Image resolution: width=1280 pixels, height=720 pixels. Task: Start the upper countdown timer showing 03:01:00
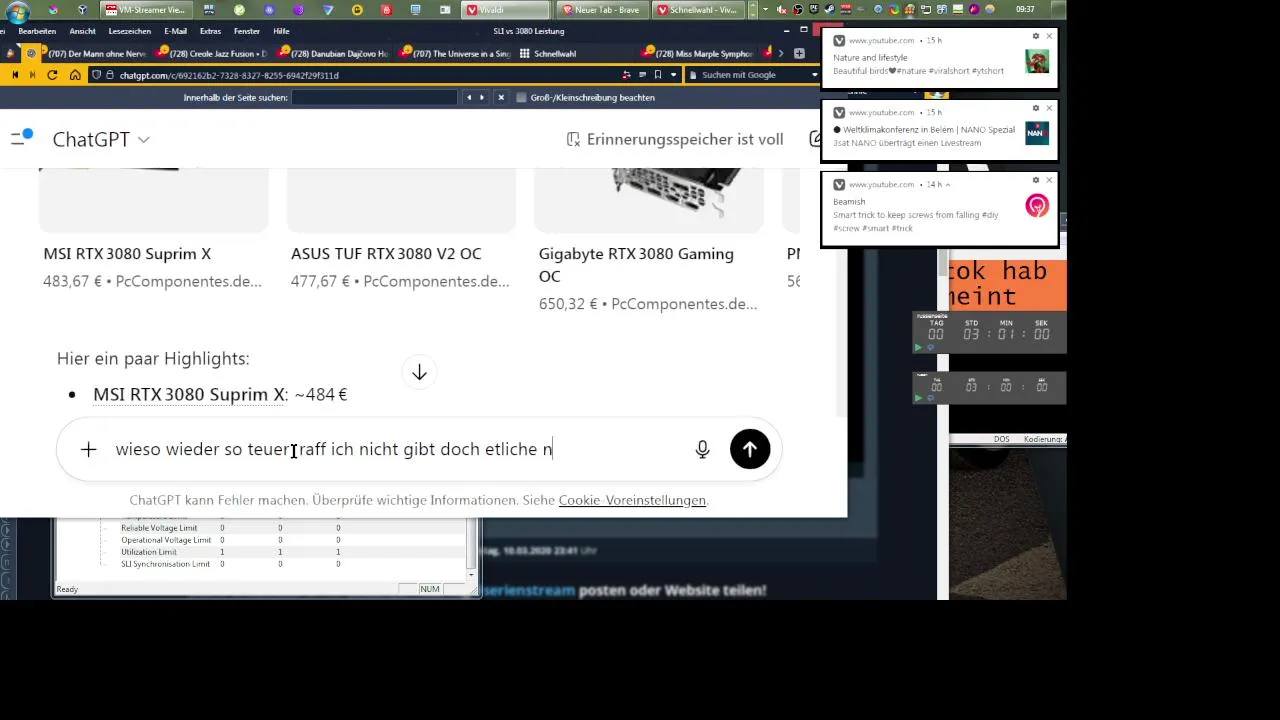918,347
